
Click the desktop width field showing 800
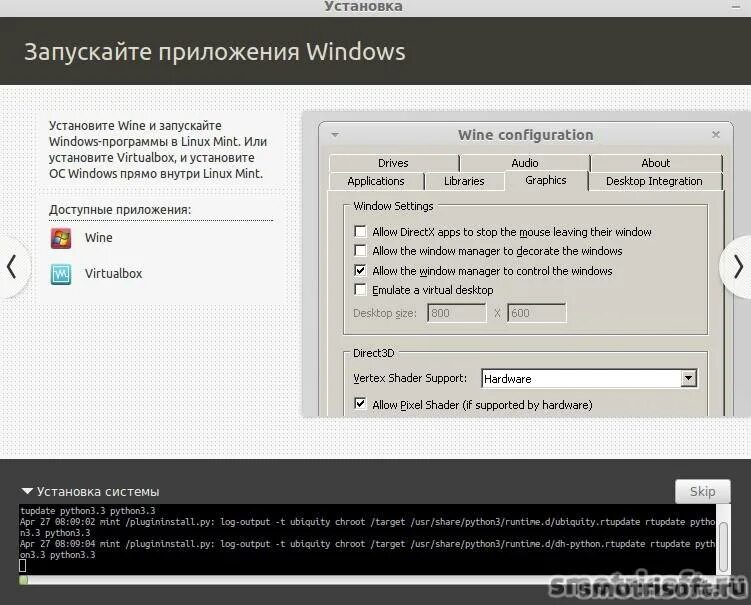tap(456, 313)
